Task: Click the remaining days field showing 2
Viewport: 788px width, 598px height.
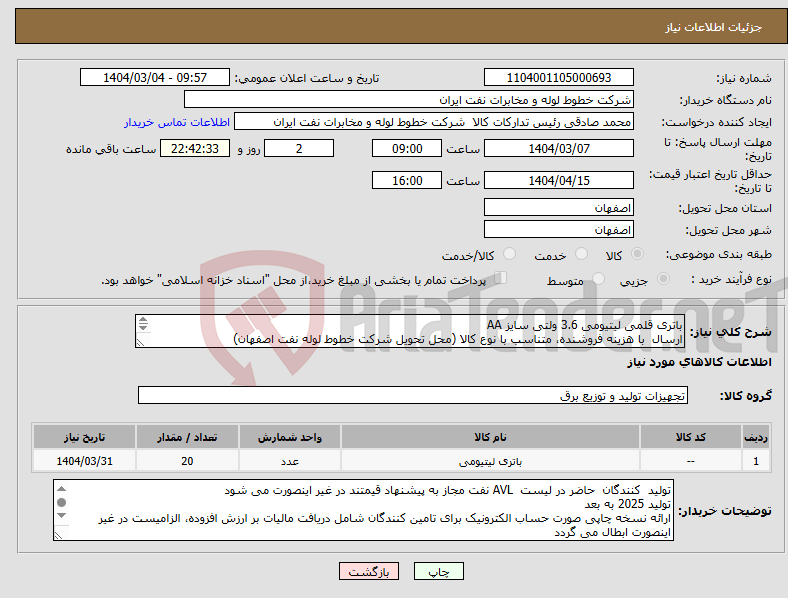Action: (299, 149)
